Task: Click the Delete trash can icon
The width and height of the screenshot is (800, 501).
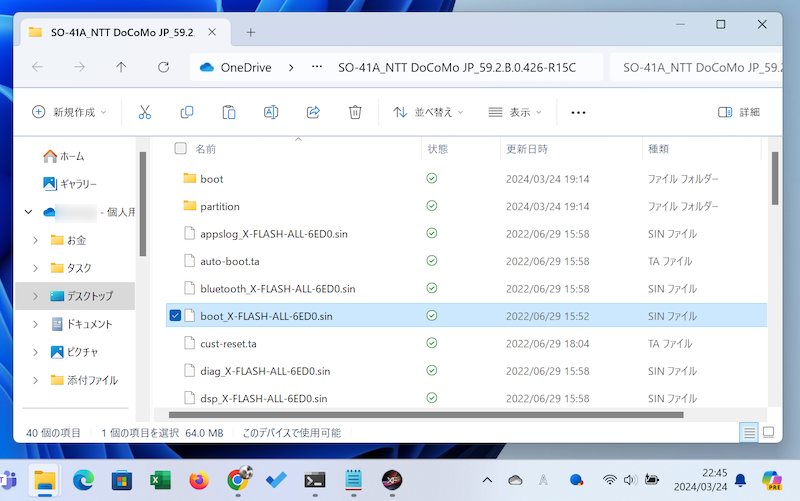Action: [354, 112]
